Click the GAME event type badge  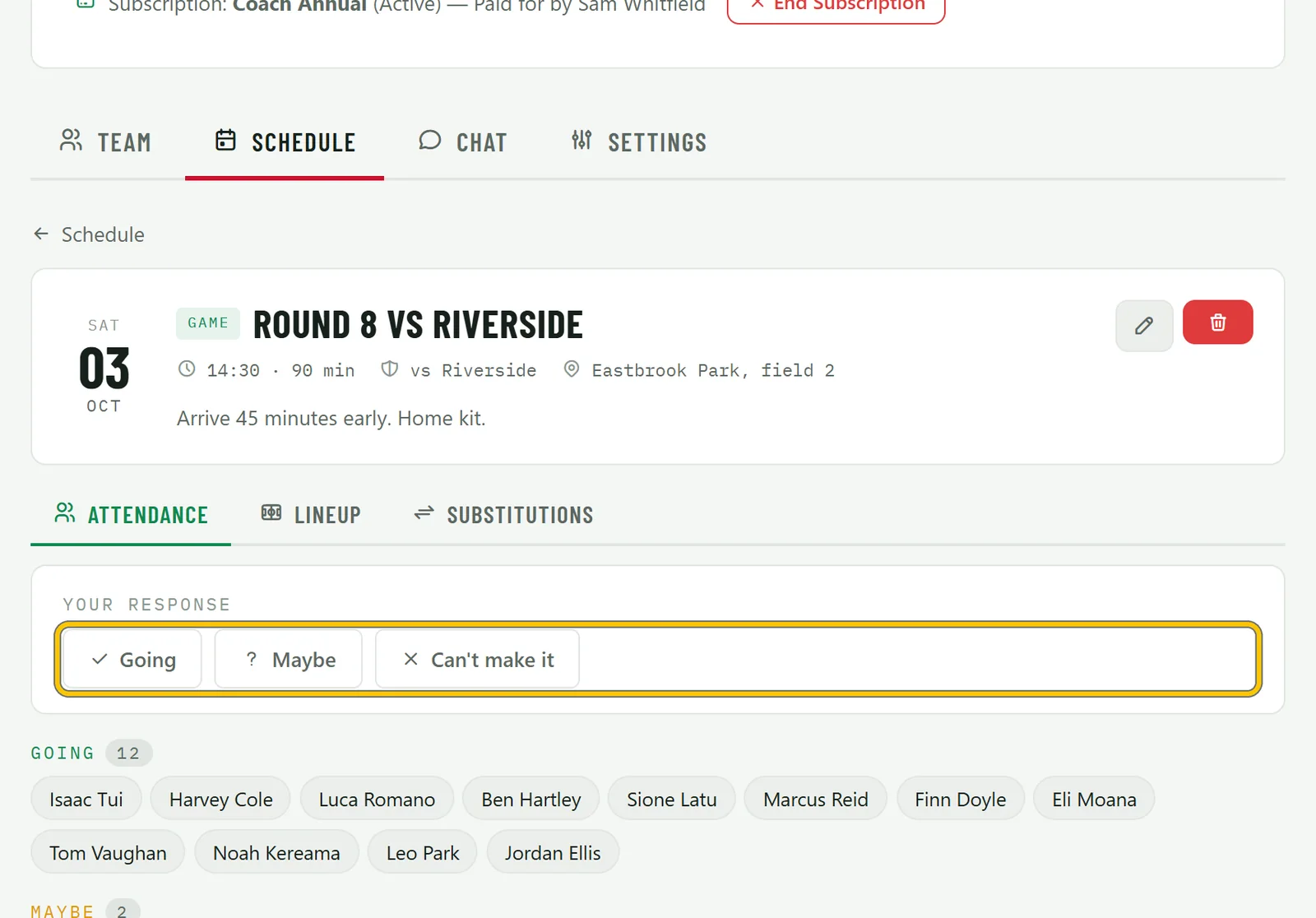(x=208, y=323)
